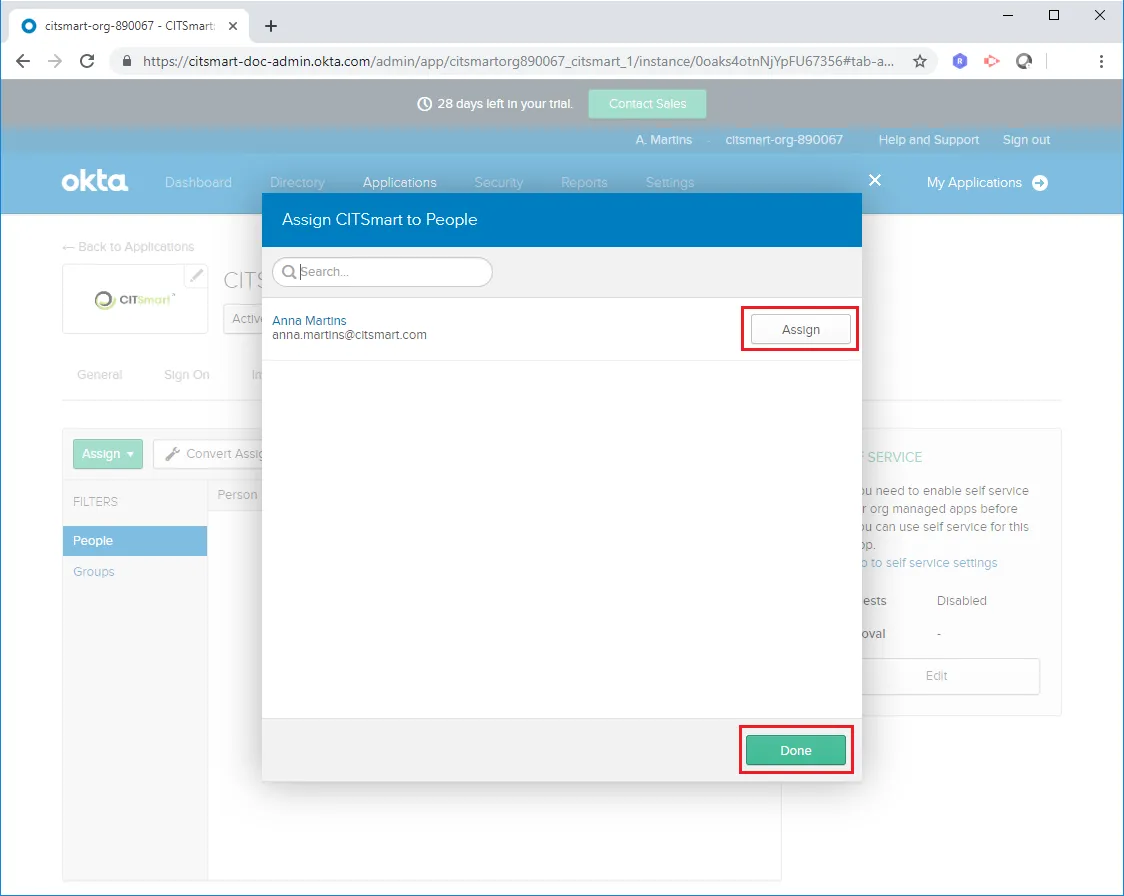Screen dimensions: 1124x896
Task: Sign out of Okta
Action: pos(1026,140)
